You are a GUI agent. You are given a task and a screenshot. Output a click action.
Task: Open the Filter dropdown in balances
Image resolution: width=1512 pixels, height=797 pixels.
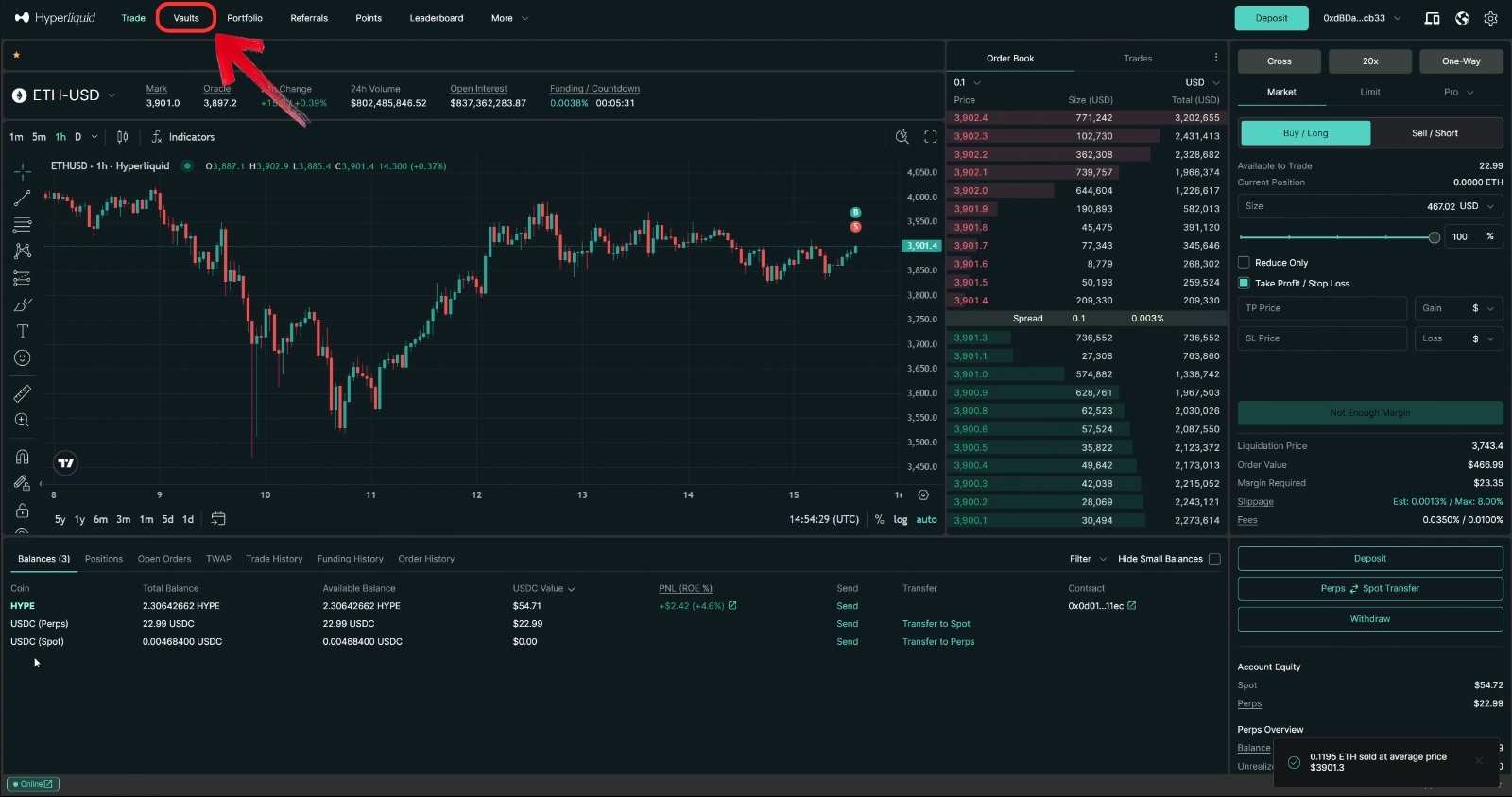click(1088, 559)
